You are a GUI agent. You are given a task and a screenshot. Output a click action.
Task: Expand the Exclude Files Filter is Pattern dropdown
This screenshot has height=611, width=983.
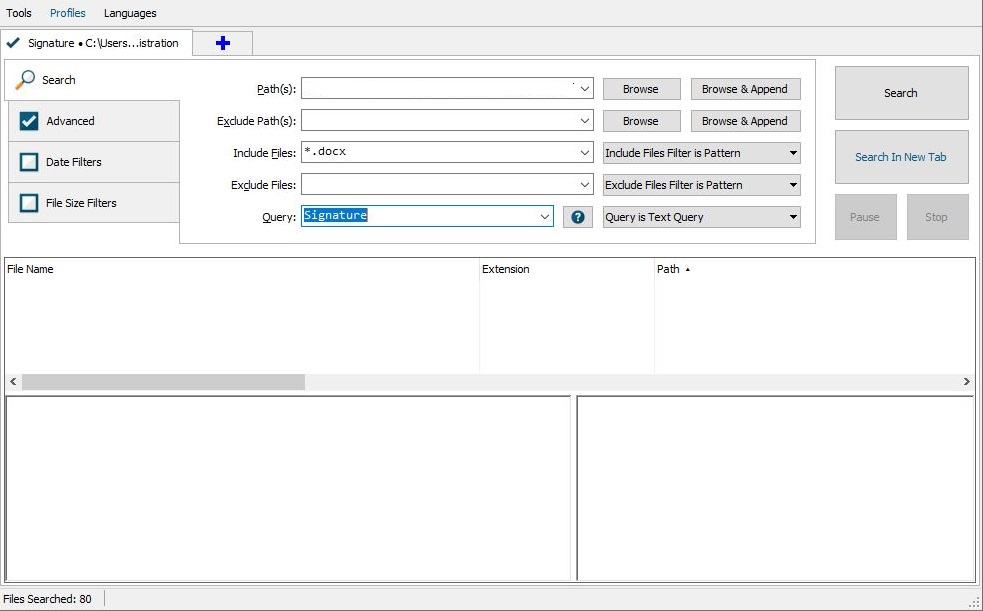click(x=701, y=185)
